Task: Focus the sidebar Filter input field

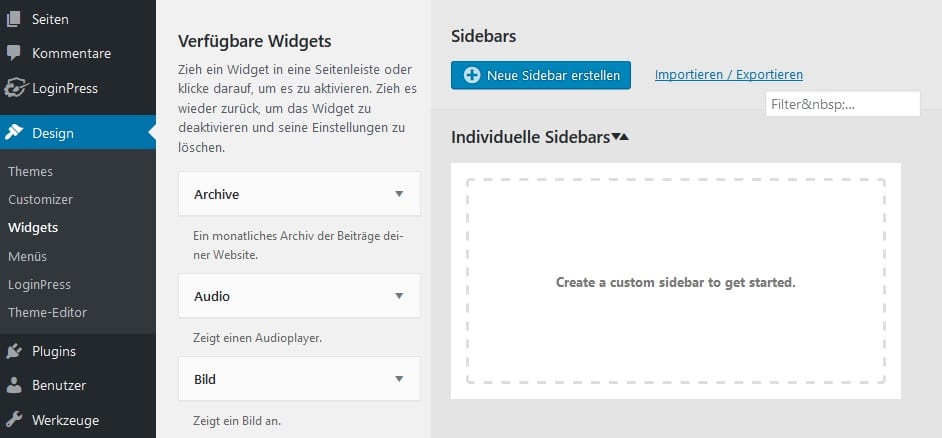Action: (x=842, y=104)
